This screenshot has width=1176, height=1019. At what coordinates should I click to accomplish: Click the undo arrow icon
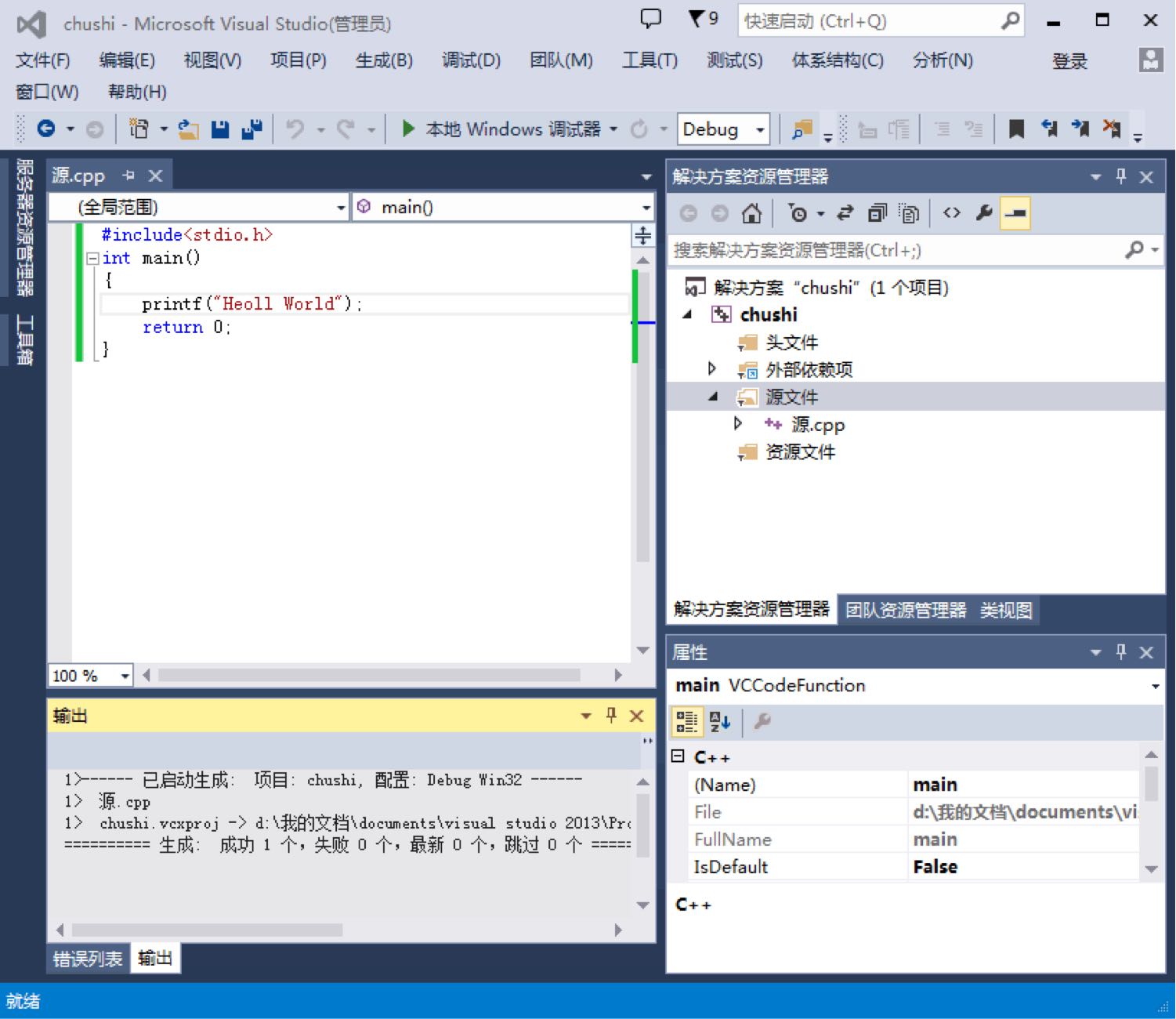295,129
